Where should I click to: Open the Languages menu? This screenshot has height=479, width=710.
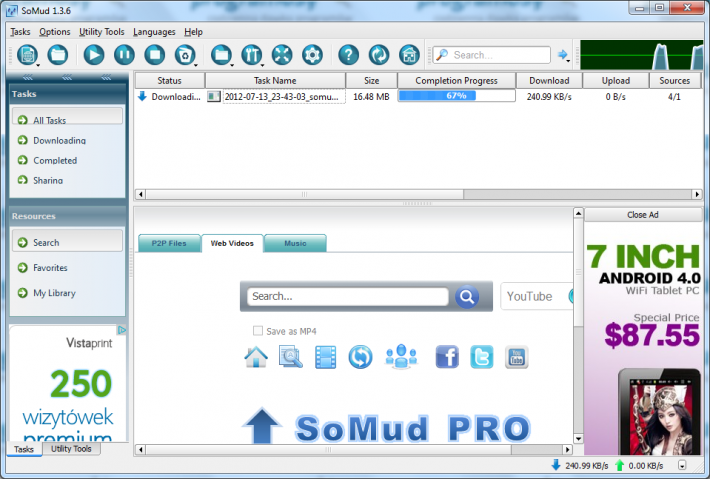pos(154,32)
